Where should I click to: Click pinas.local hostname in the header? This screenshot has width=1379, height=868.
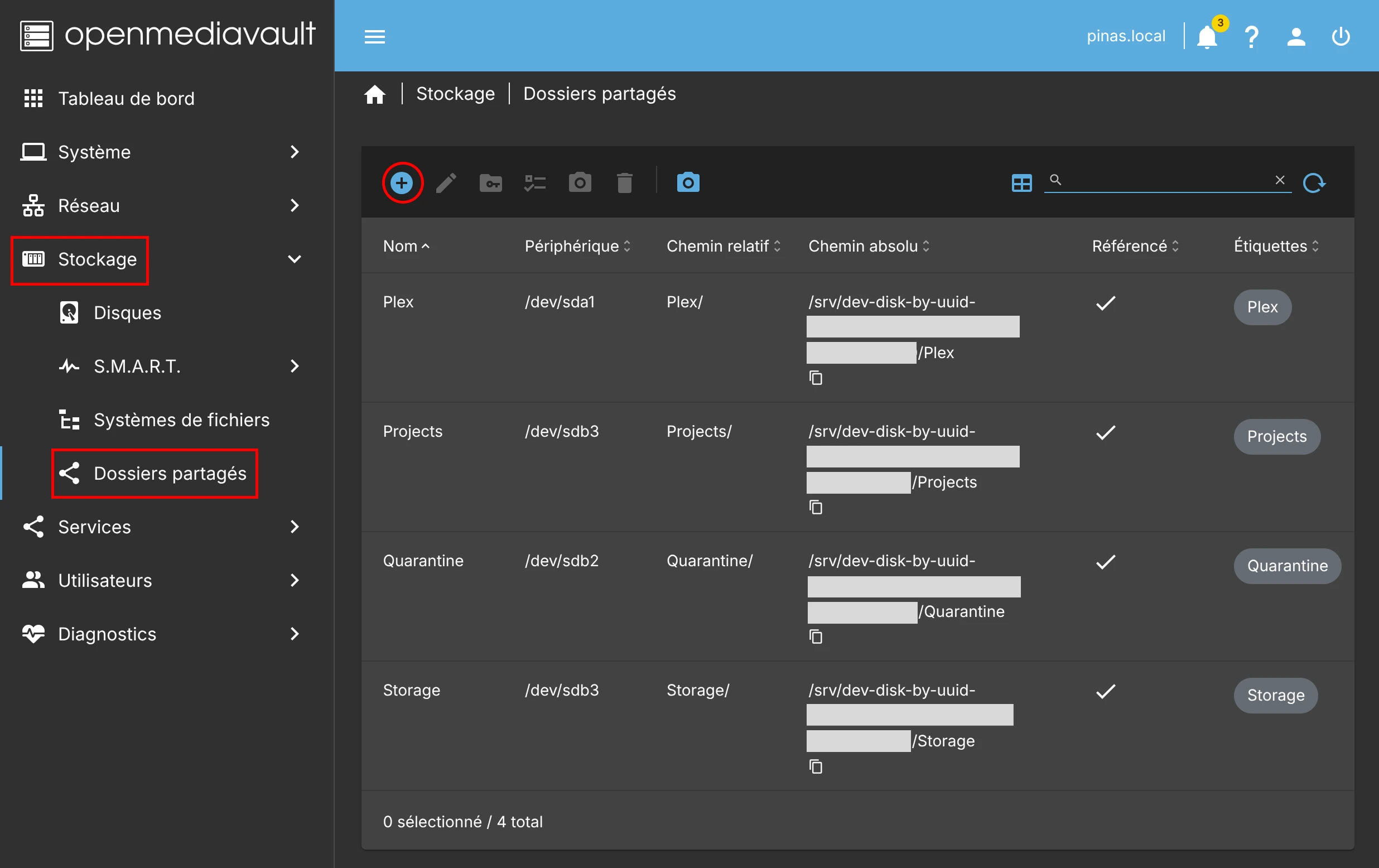click(x=1126, y=37)
